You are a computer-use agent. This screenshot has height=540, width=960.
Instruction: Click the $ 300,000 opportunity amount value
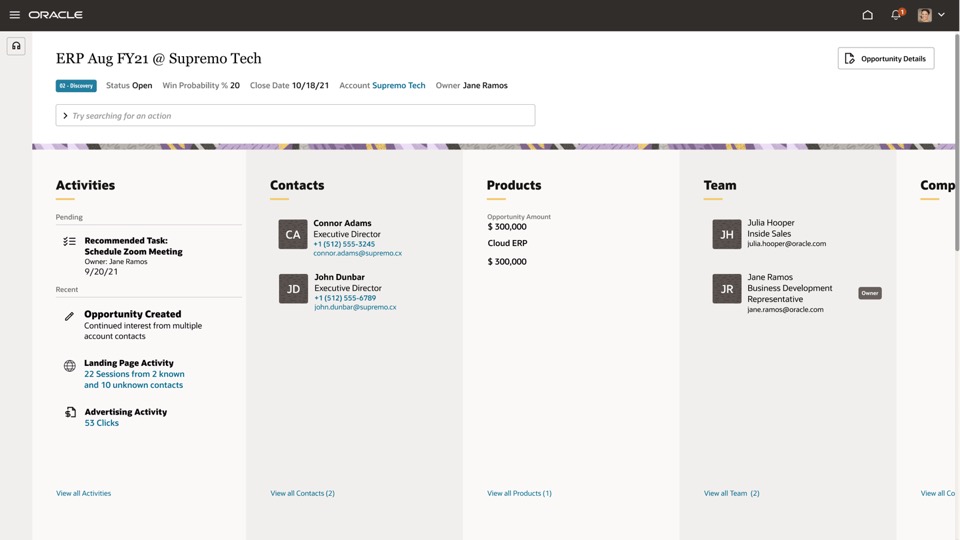tap(507, 227)
